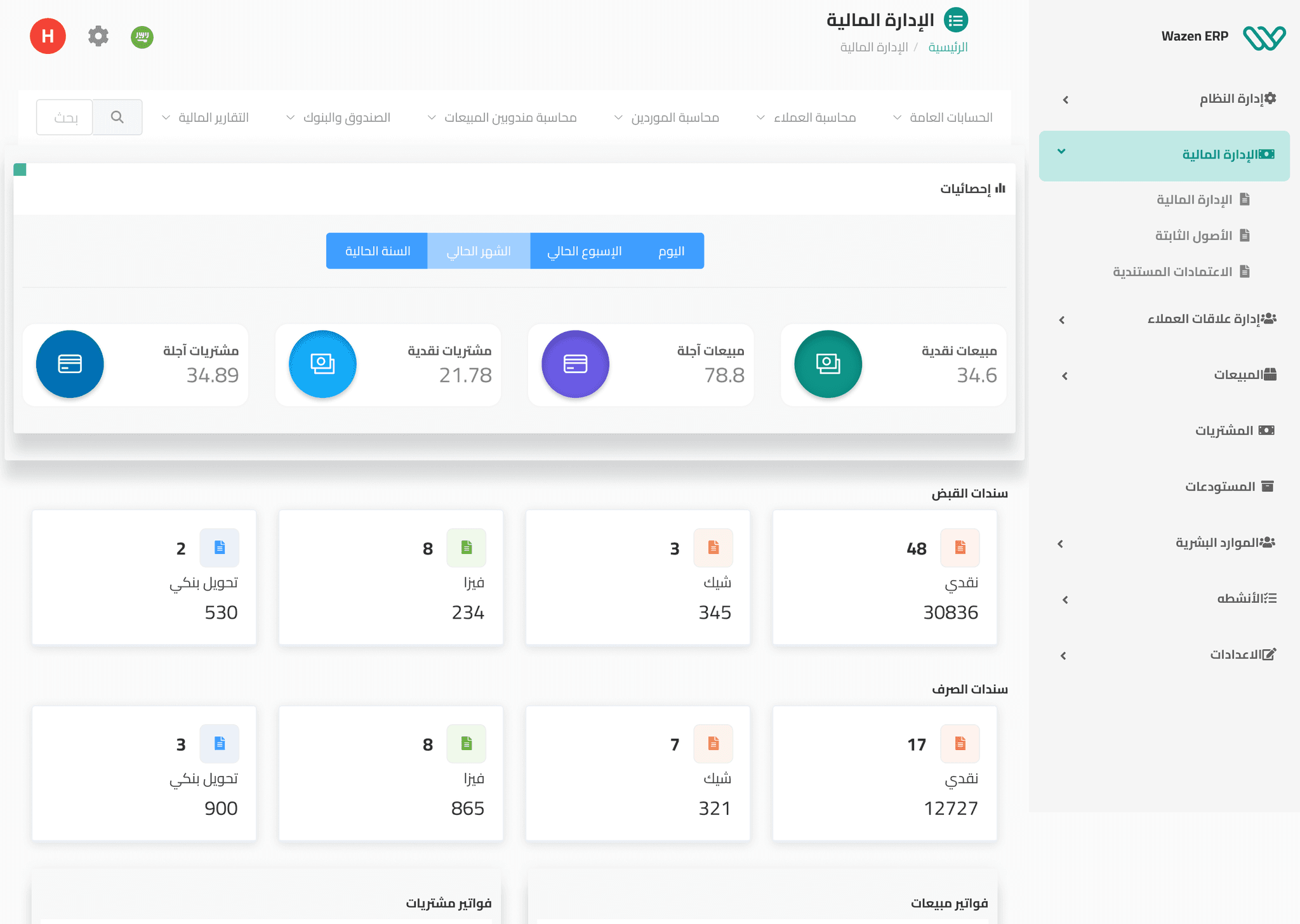Screen dimensions: 1300x924
Task: Click the إحصائيات chart icon in the statistics header
Action: pyautogui.click(x=1001, y=188)
